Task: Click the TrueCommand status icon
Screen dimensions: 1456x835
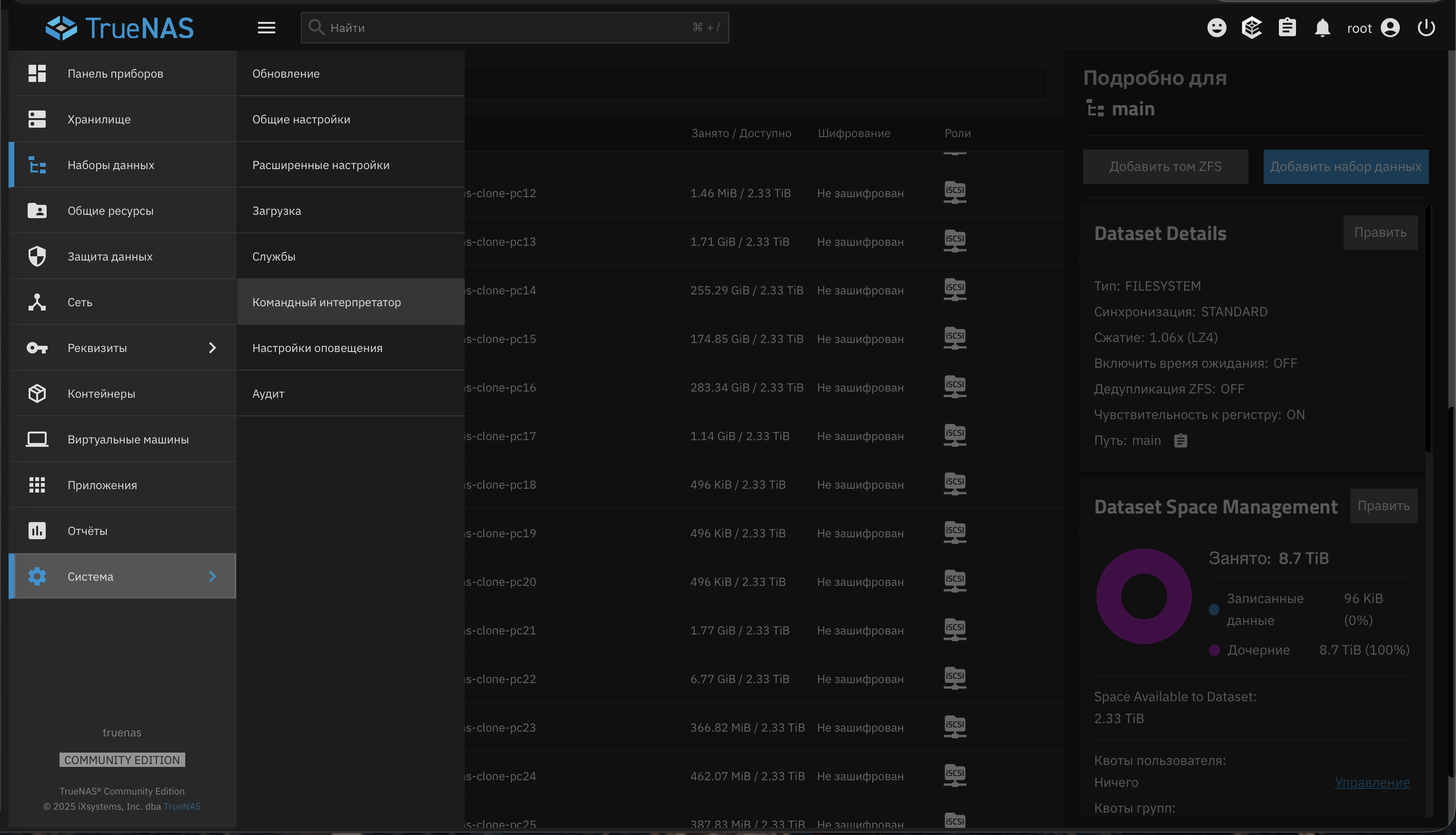Action: (1251, 28)
